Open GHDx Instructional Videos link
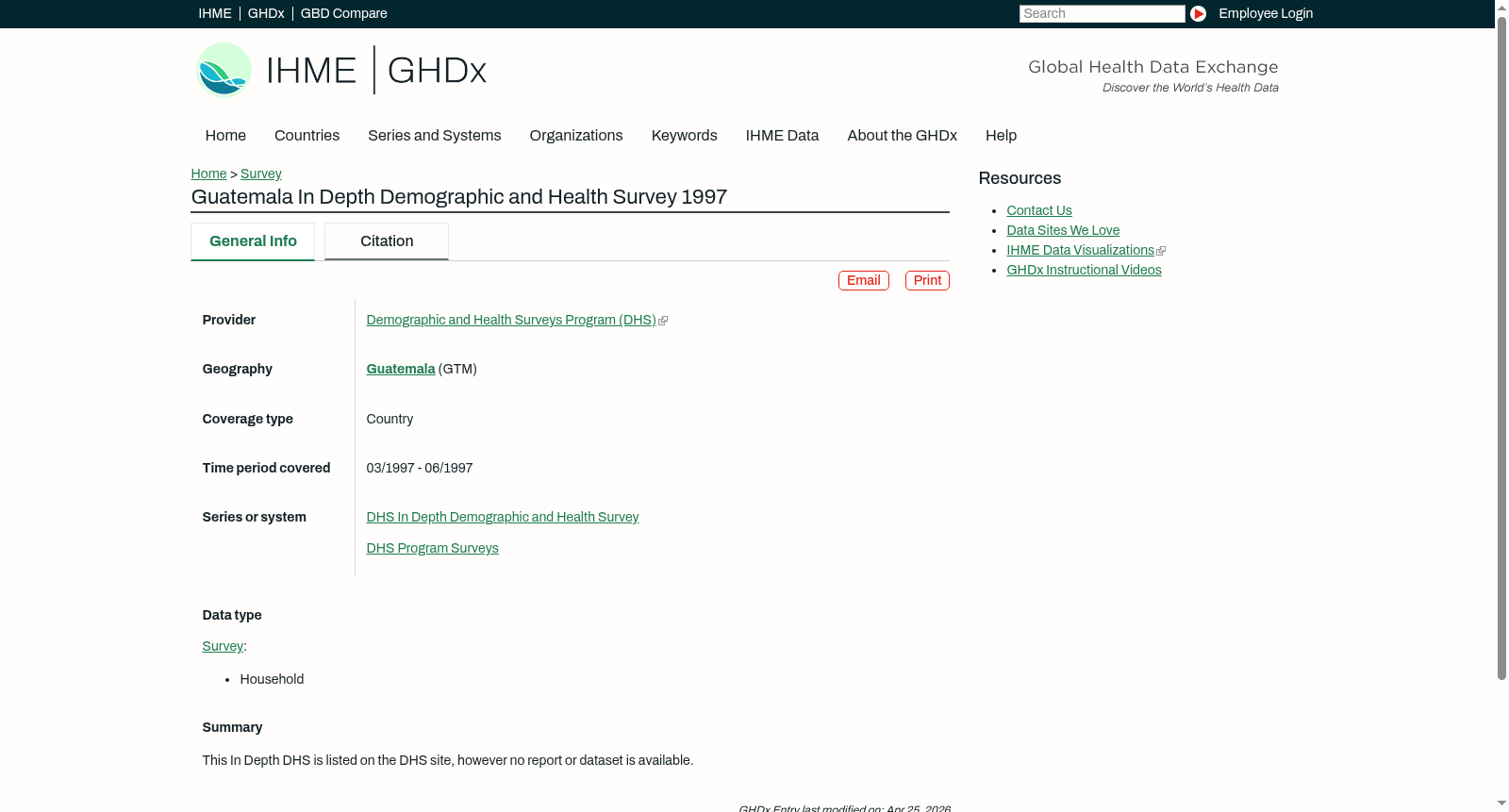Viewport: 1509px width, 812px height. 1084,271
